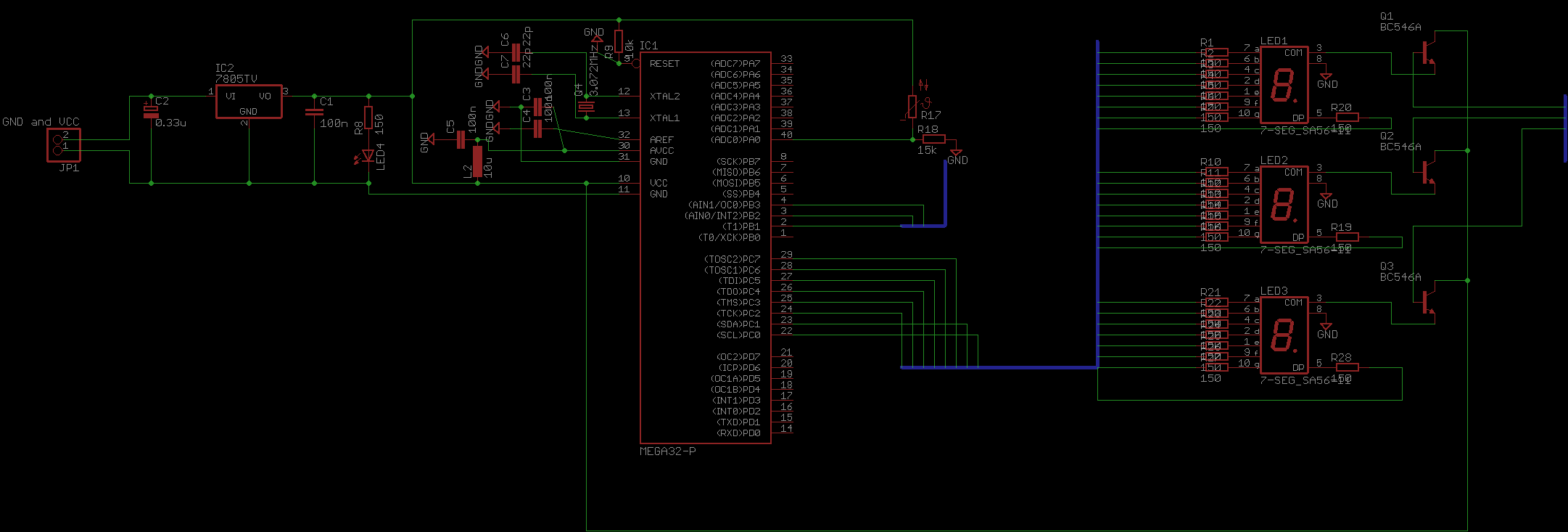Screen dimensions: 1568x532
Task: Select the 7805TV voltage regulator IC2 symbol
Action: tap(249, 101)
